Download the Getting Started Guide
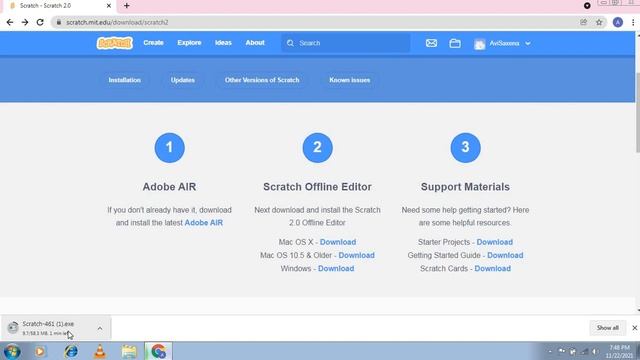This screenshot has height=360, width=640. click(505, 255)
